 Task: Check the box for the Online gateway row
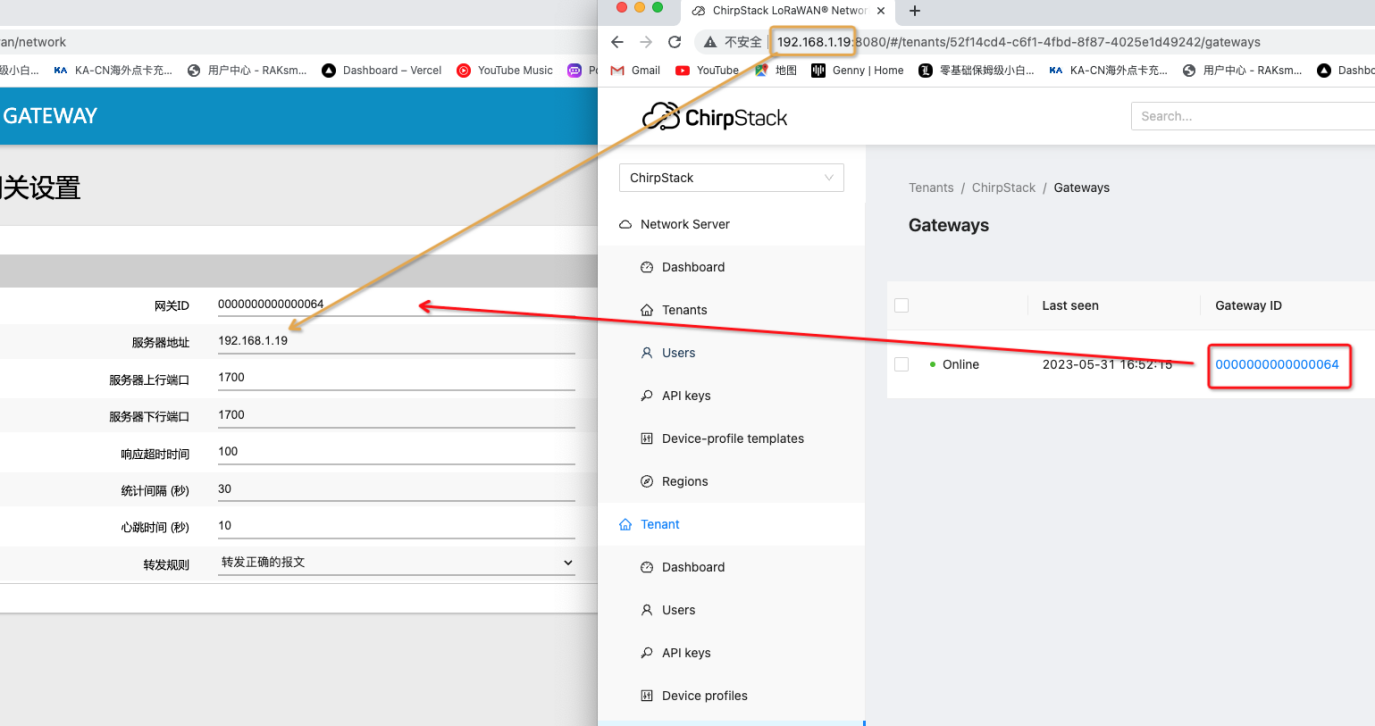[x=901, y=364]
